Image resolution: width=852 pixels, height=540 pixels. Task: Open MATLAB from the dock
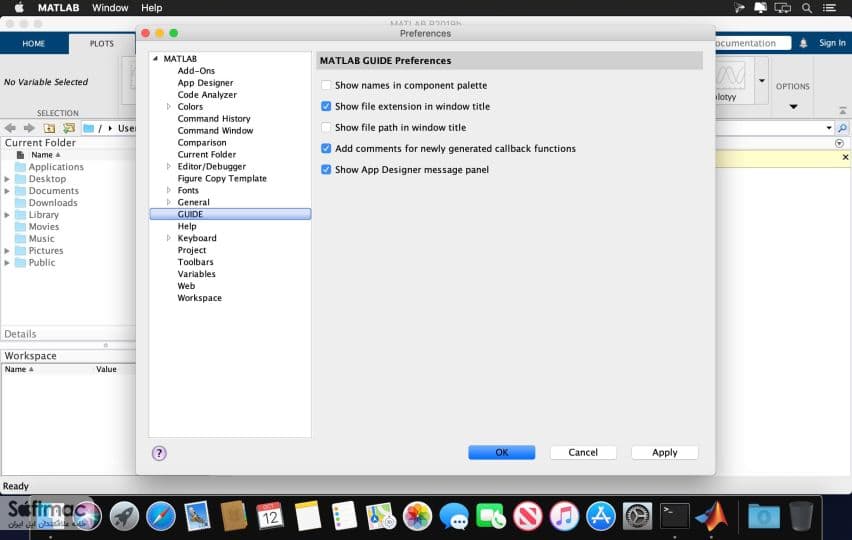711,516
